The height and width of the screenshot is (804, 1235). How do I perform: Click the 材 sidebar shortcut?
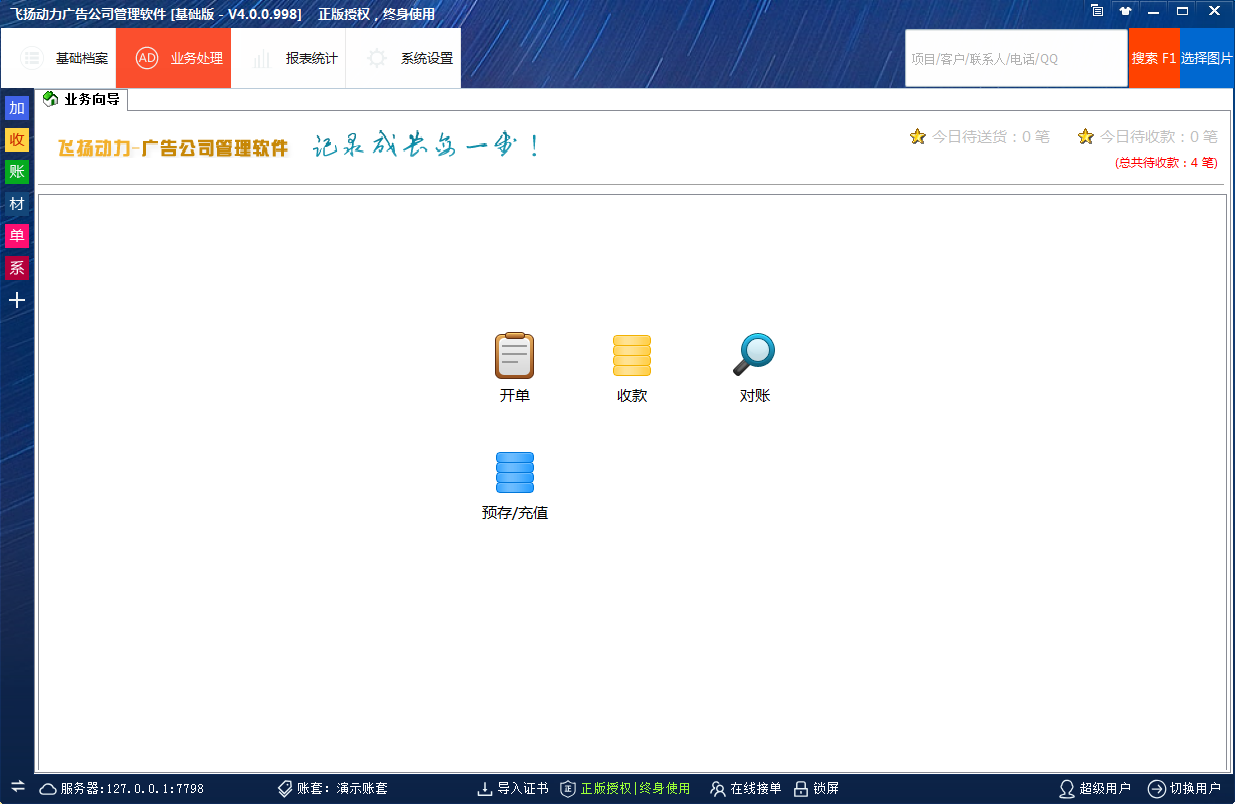(x=17, y=204)
